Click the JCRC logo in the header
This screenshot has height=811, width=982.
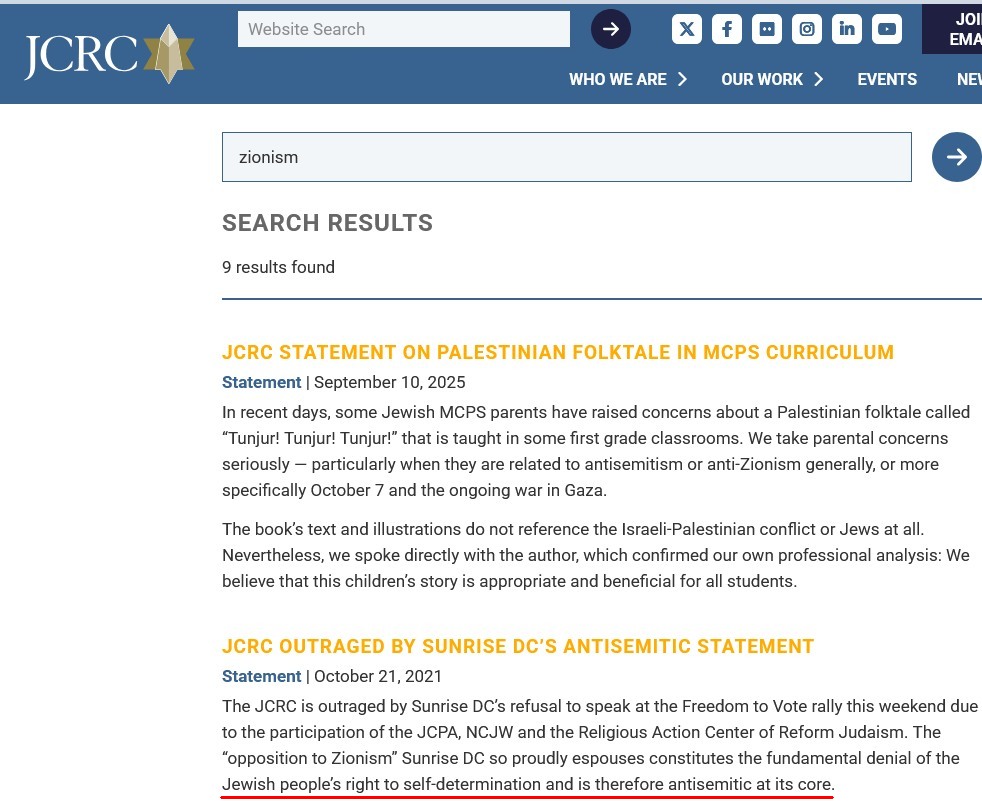click(109, 54)
